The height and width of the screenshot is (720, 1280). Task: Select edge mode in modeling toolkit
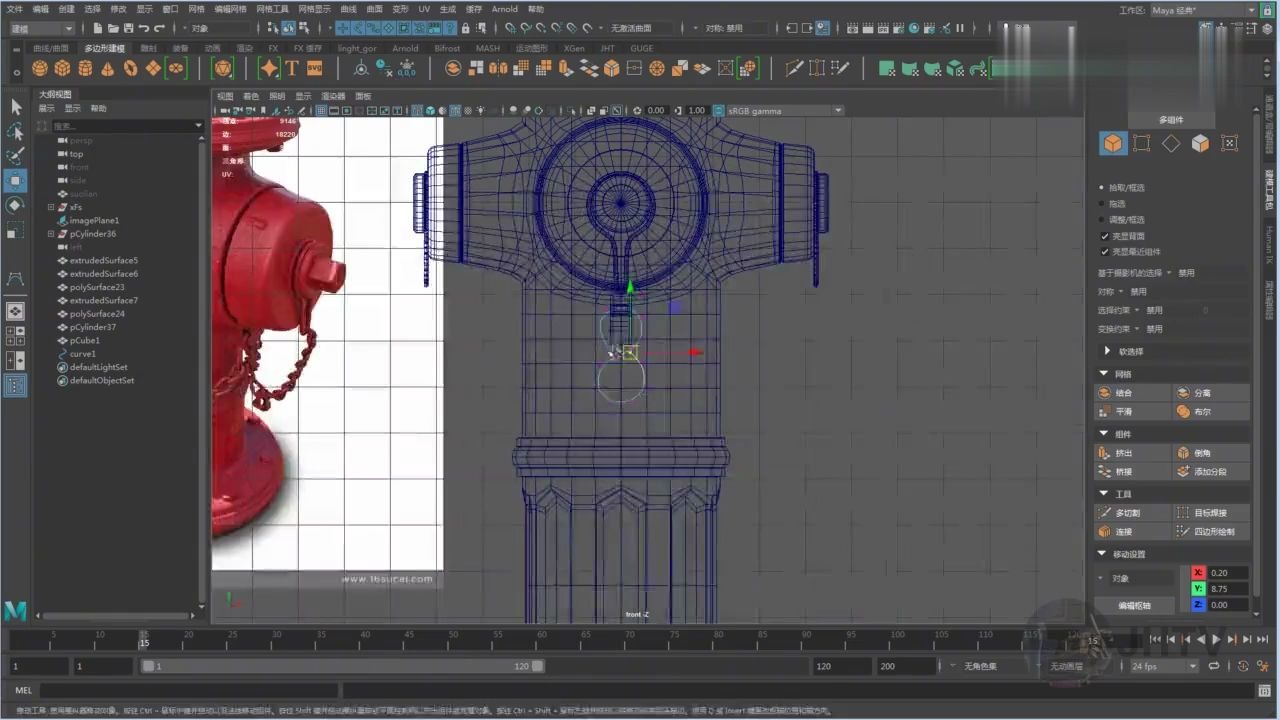pos(1171,143)
